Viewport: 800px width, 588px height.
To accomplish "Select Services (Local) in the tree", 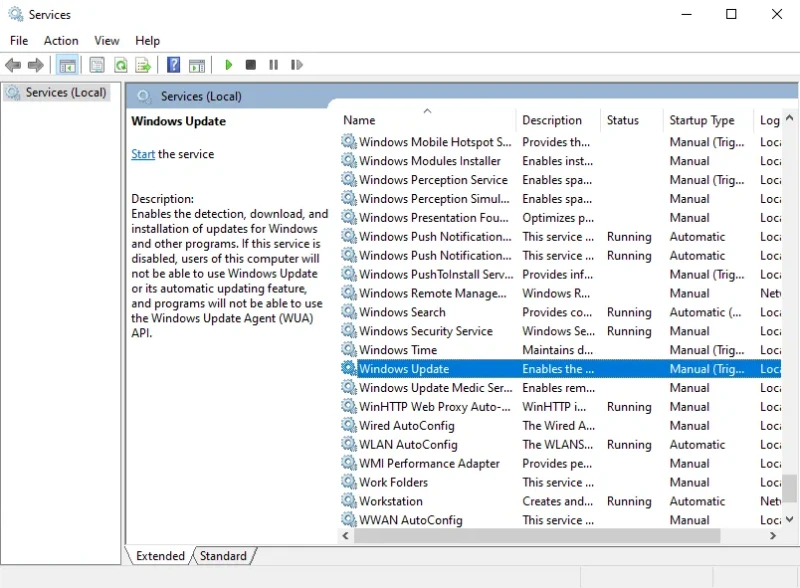I will pyautogui.click(x=57, y=92).
